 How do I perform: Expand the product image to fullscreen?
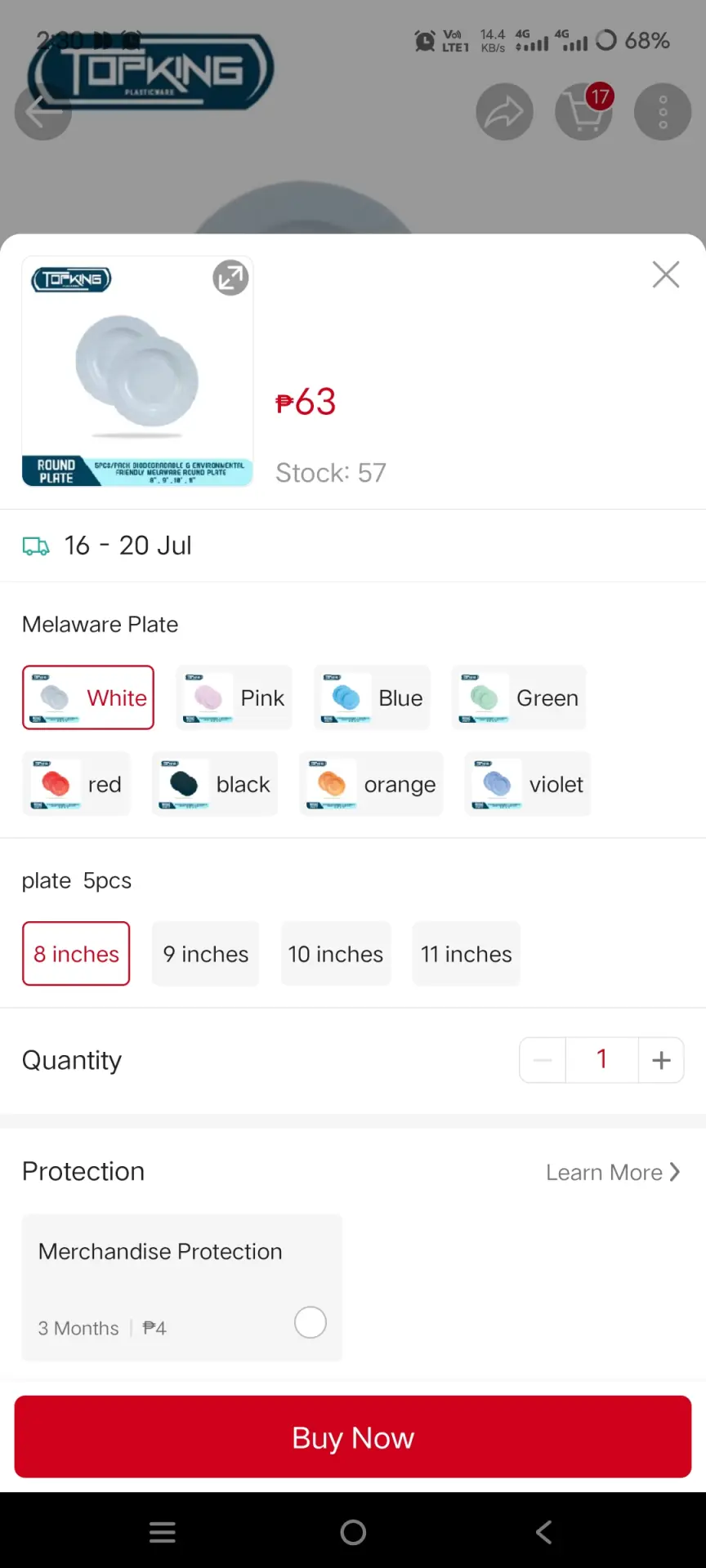click(231, 278)
